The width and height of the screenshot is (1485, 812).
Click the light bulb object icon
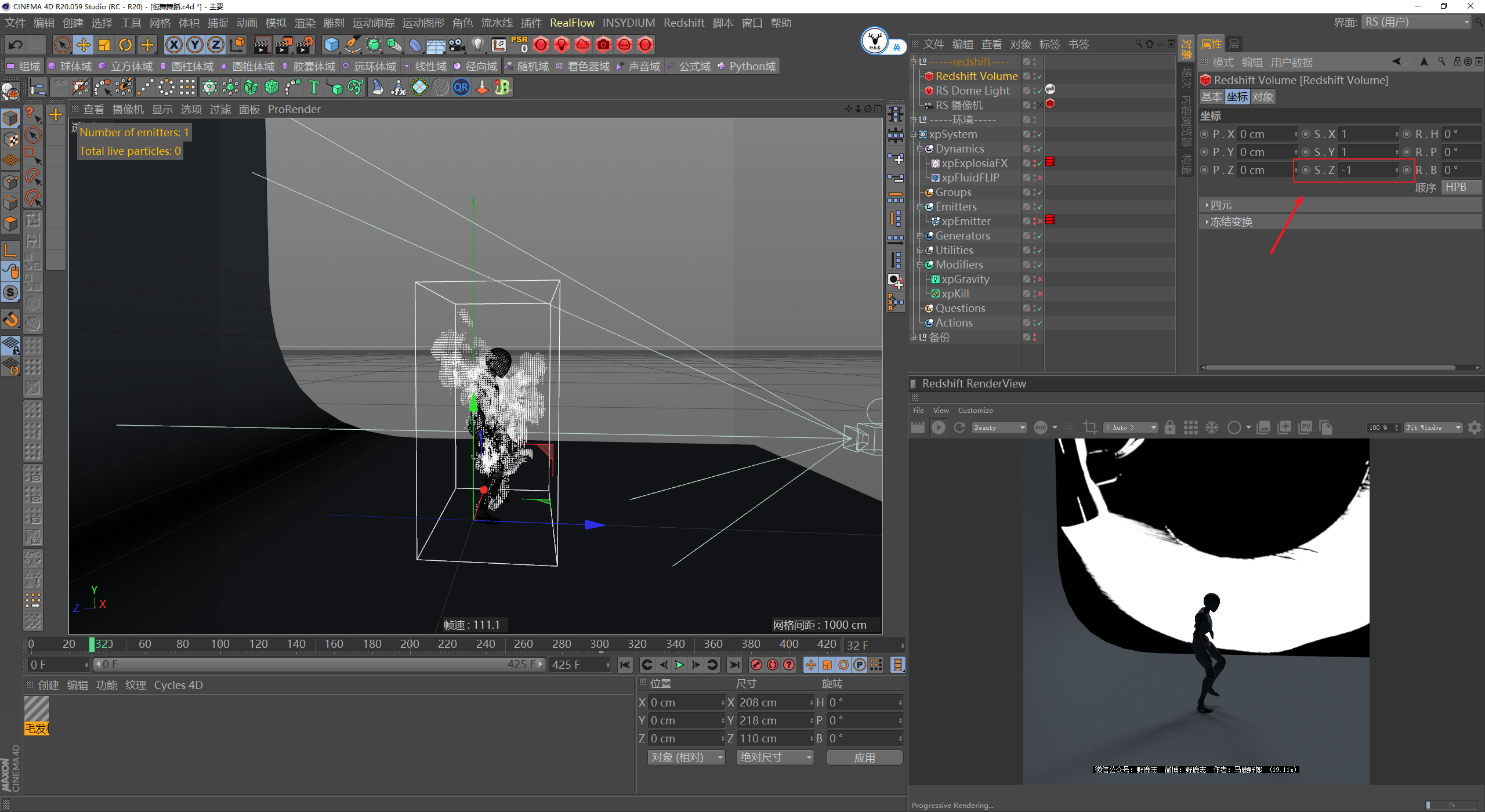click(x=477, y=45)
